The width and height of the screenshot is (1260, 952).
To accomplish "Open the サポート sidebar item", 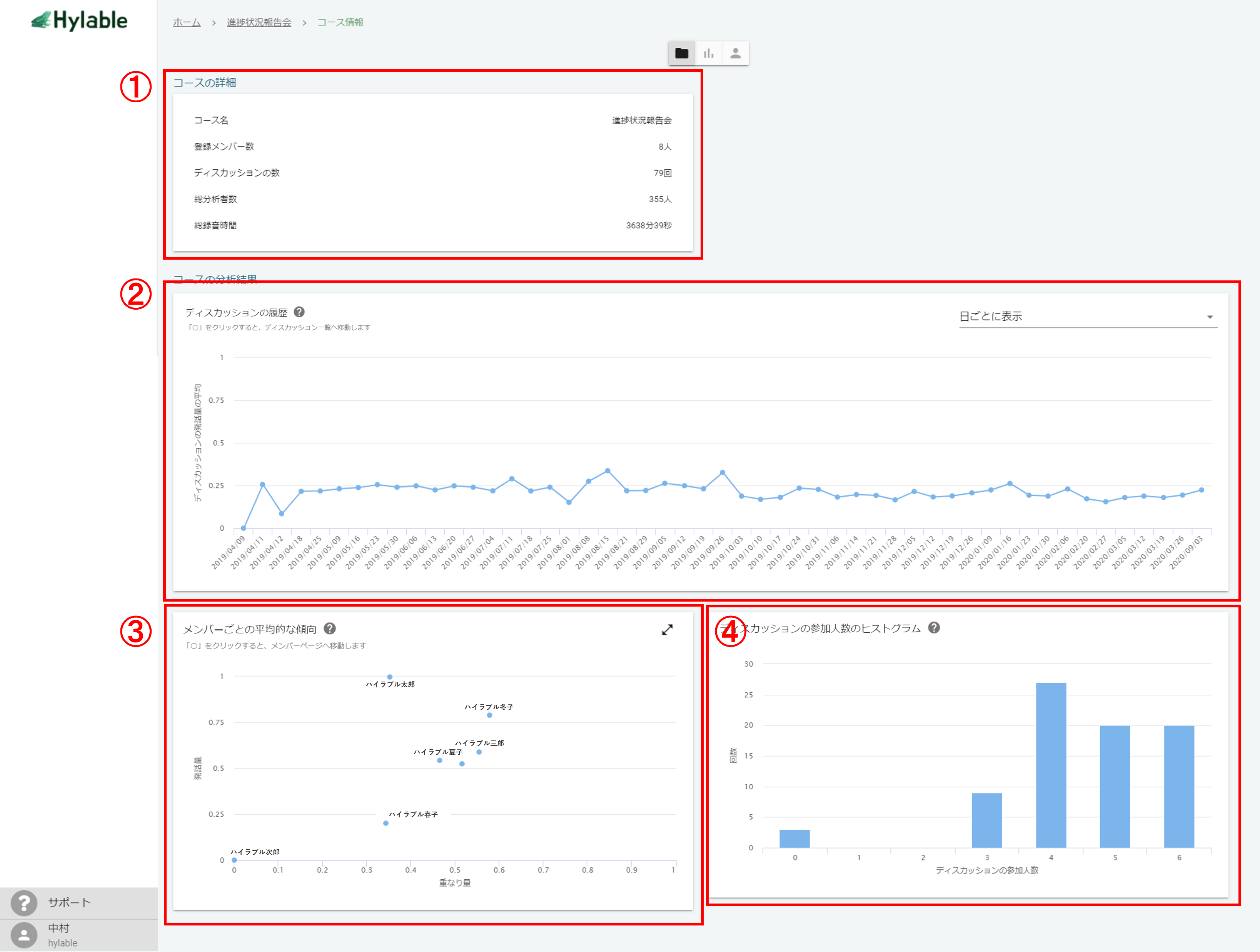I will [70, 902].
